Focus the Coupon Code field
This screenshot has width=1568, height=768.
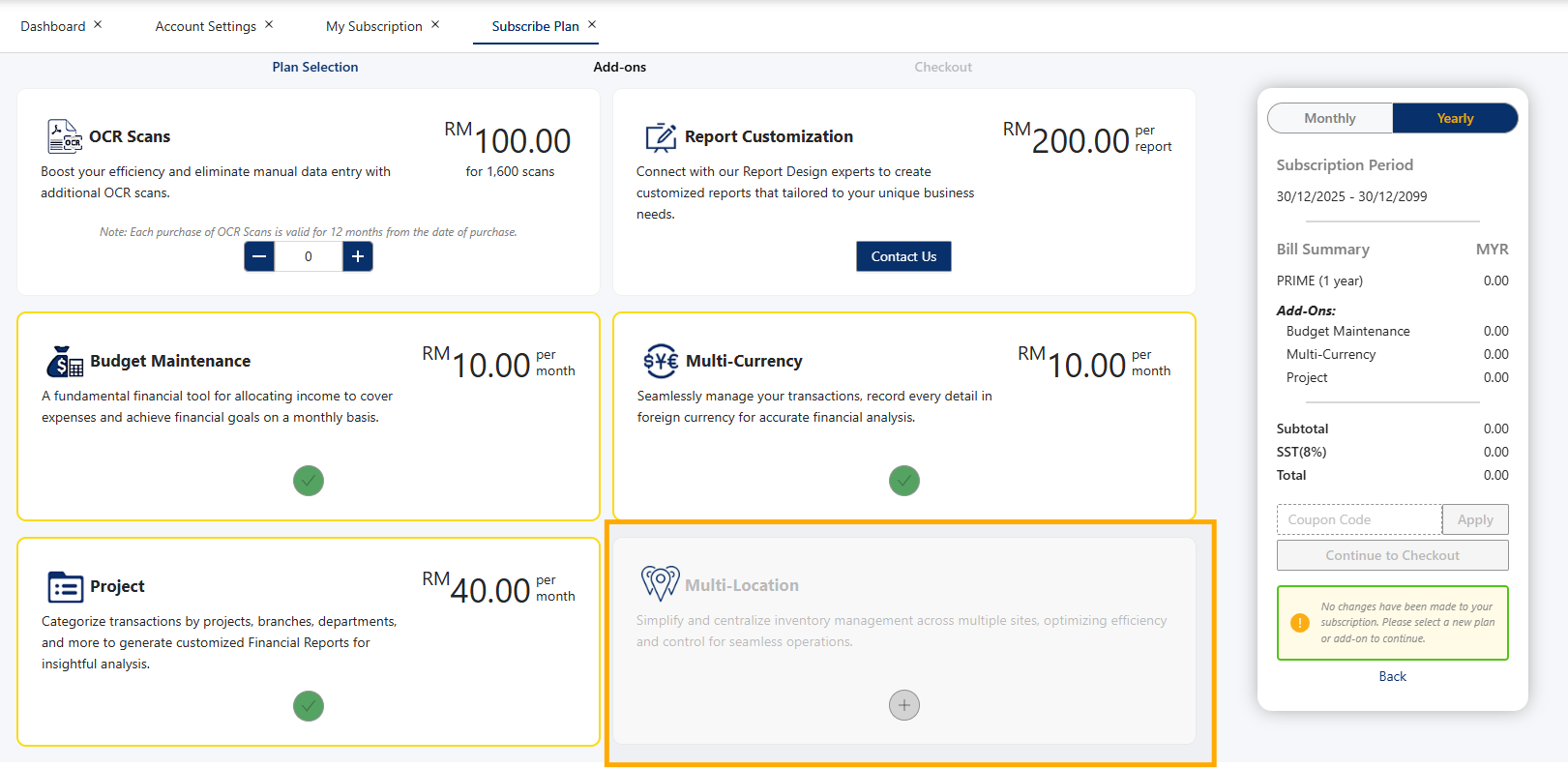point(1359,519)
